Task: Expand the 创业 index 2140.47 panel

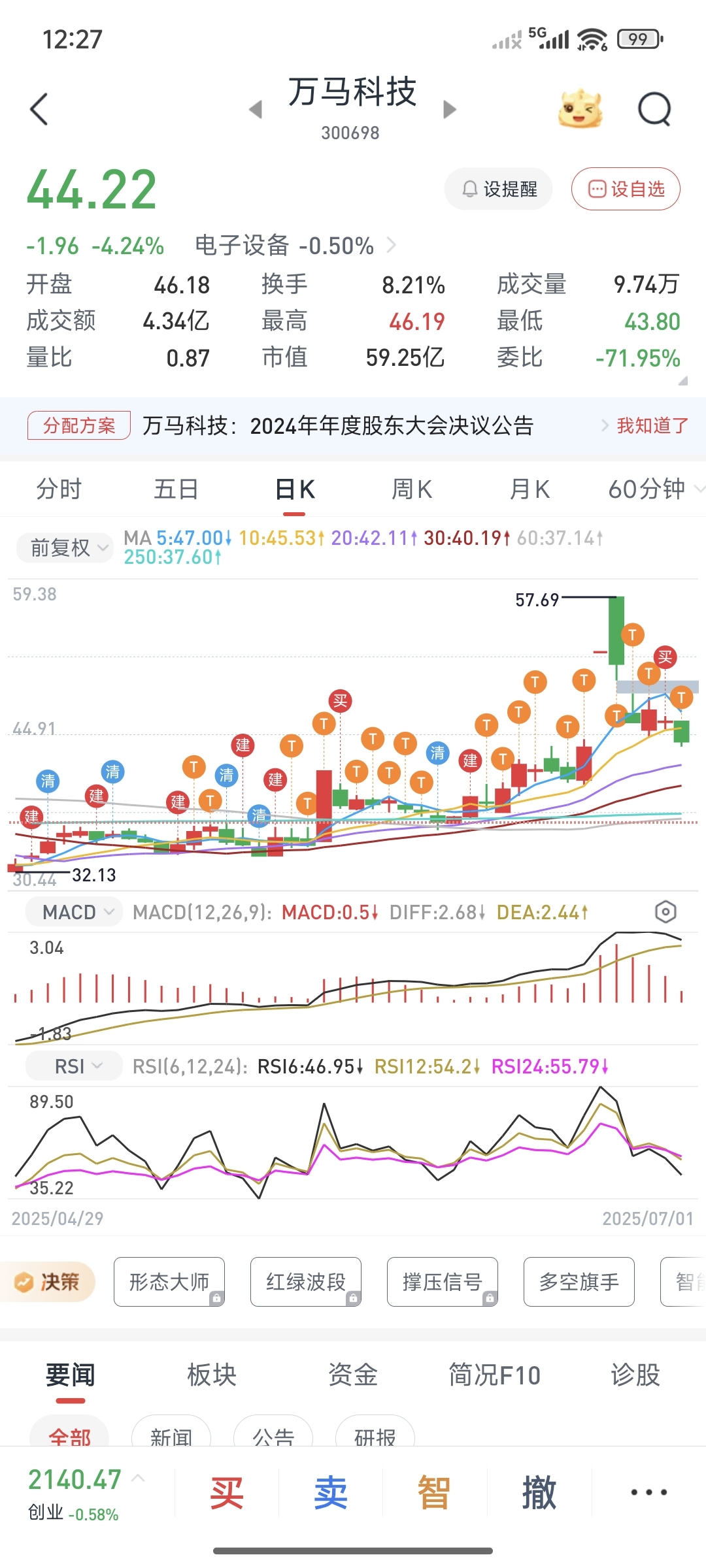Action: point(85,1494)
